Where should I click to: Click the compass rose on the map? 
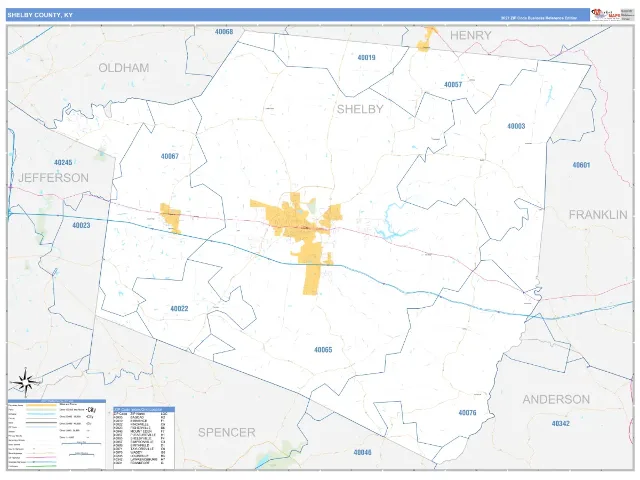click(26, 382)
